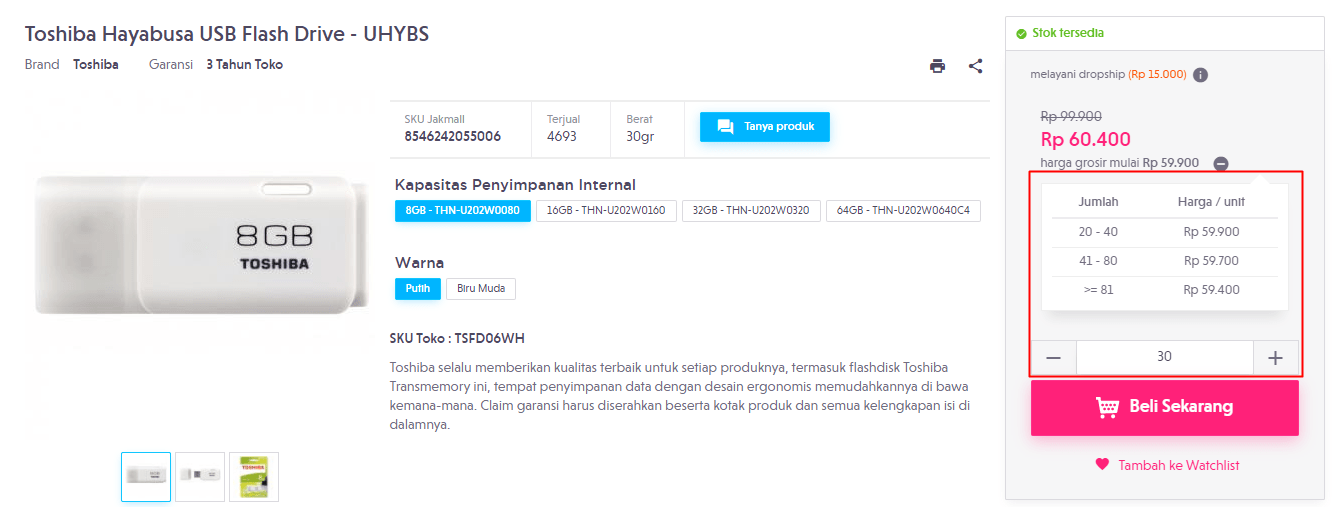Select Biru Muda color option

point(481,289)
